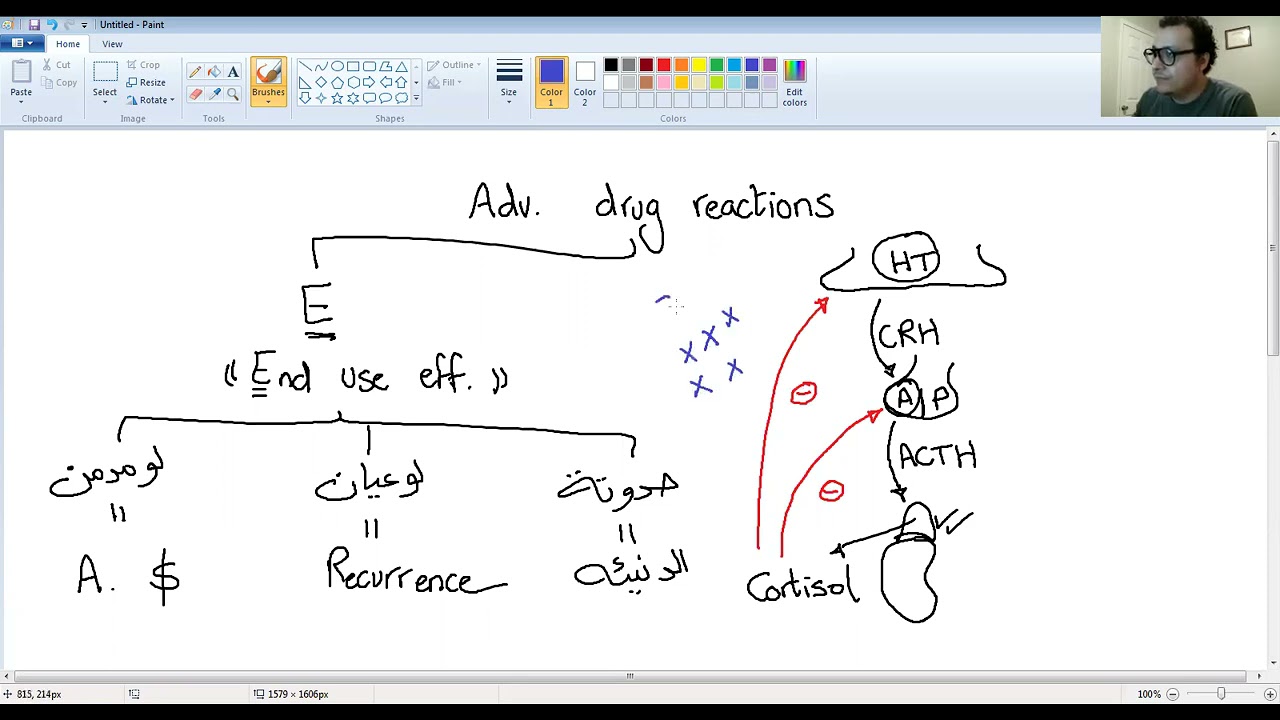Open the Rotate dropdown
The image size is (1280, 720).
pos(151,100)
